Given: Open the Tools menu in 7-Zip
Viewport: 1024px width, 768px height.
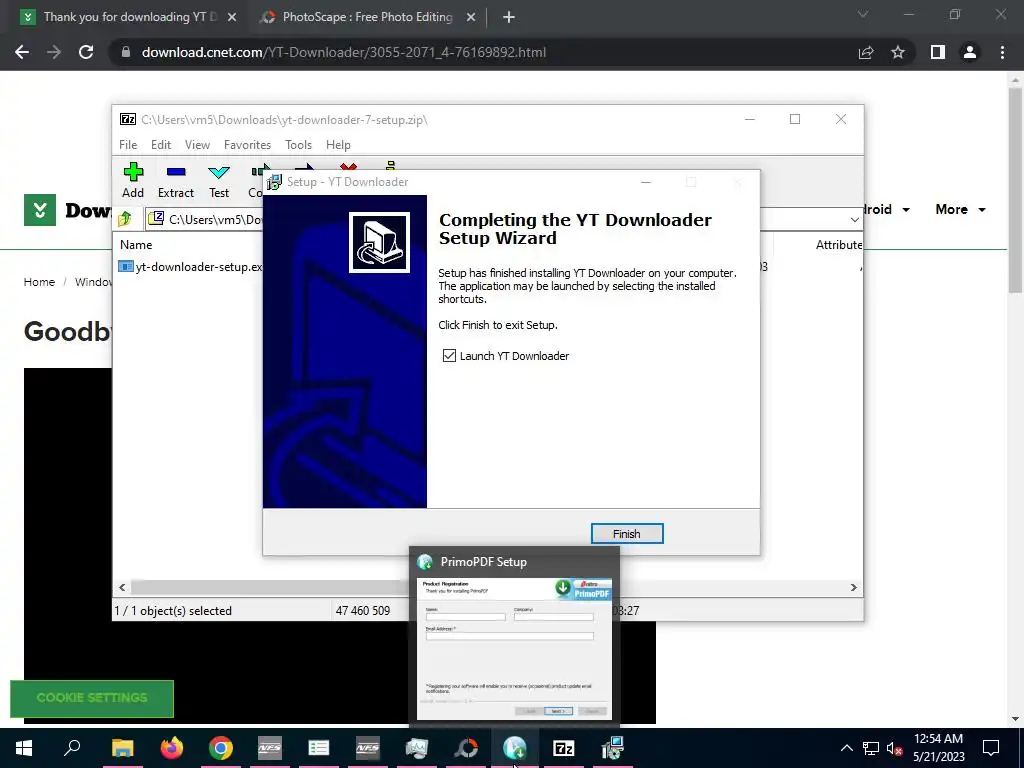Looking at the screenshot, I should [x=298, y=144].
